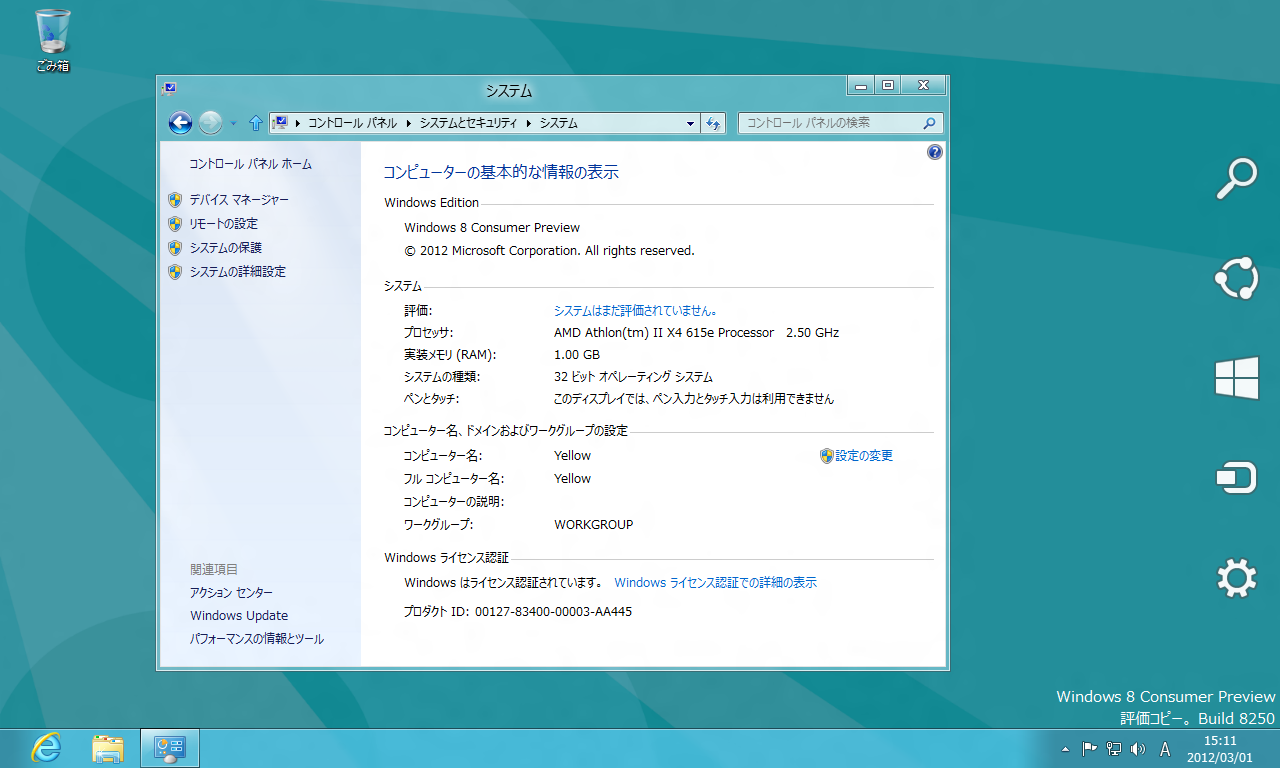Open the Recycle Bin on the desktop
The height and width of the screenshot is (768, 1280).
52,40
